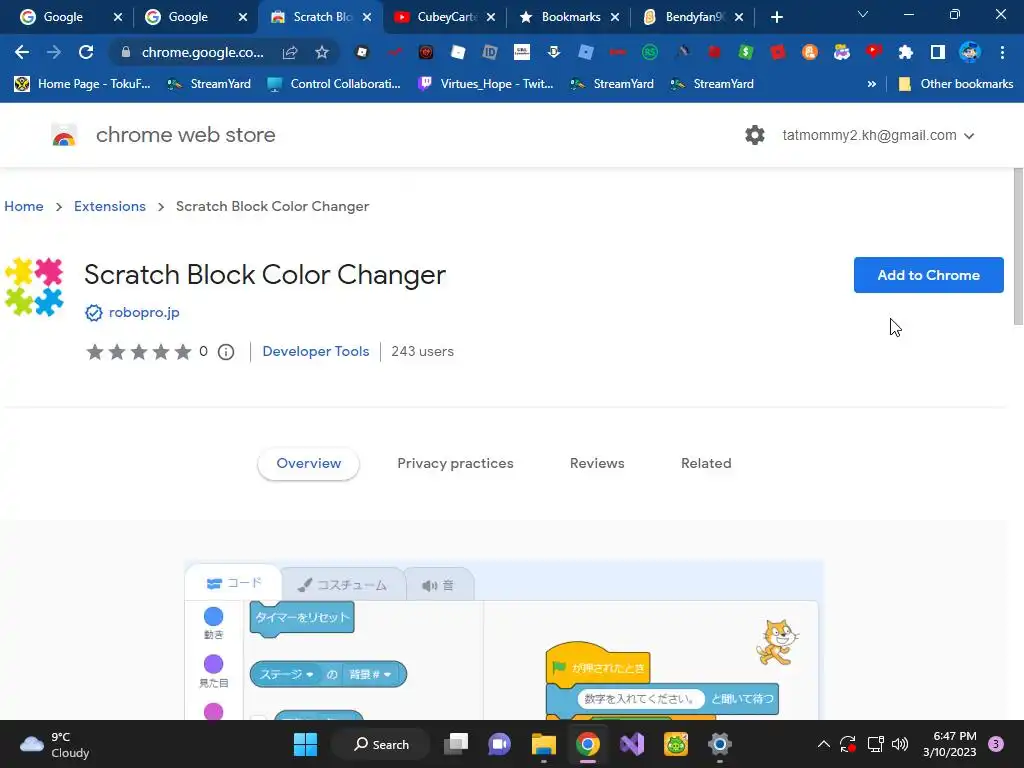Open Visual Studio from the taskbar
This screenshot has height=768, width=1024.
coord(632,744)
